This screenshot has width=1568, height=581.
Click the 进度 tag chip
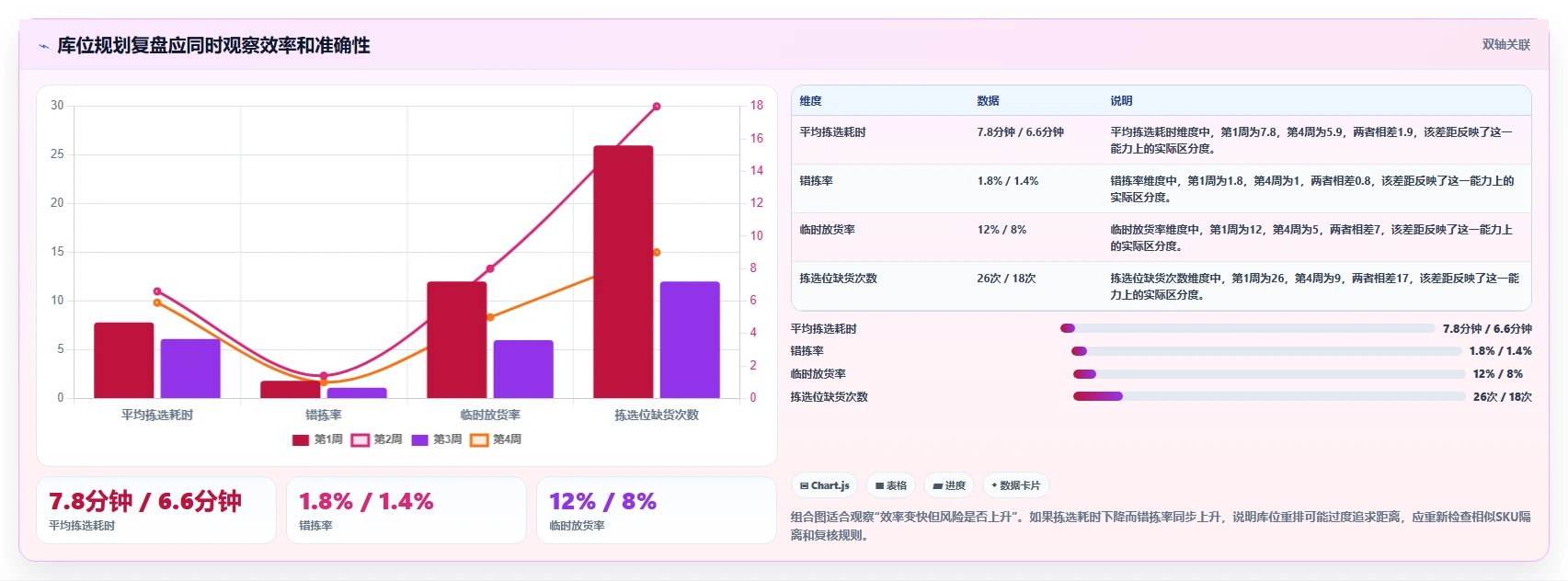949,485
